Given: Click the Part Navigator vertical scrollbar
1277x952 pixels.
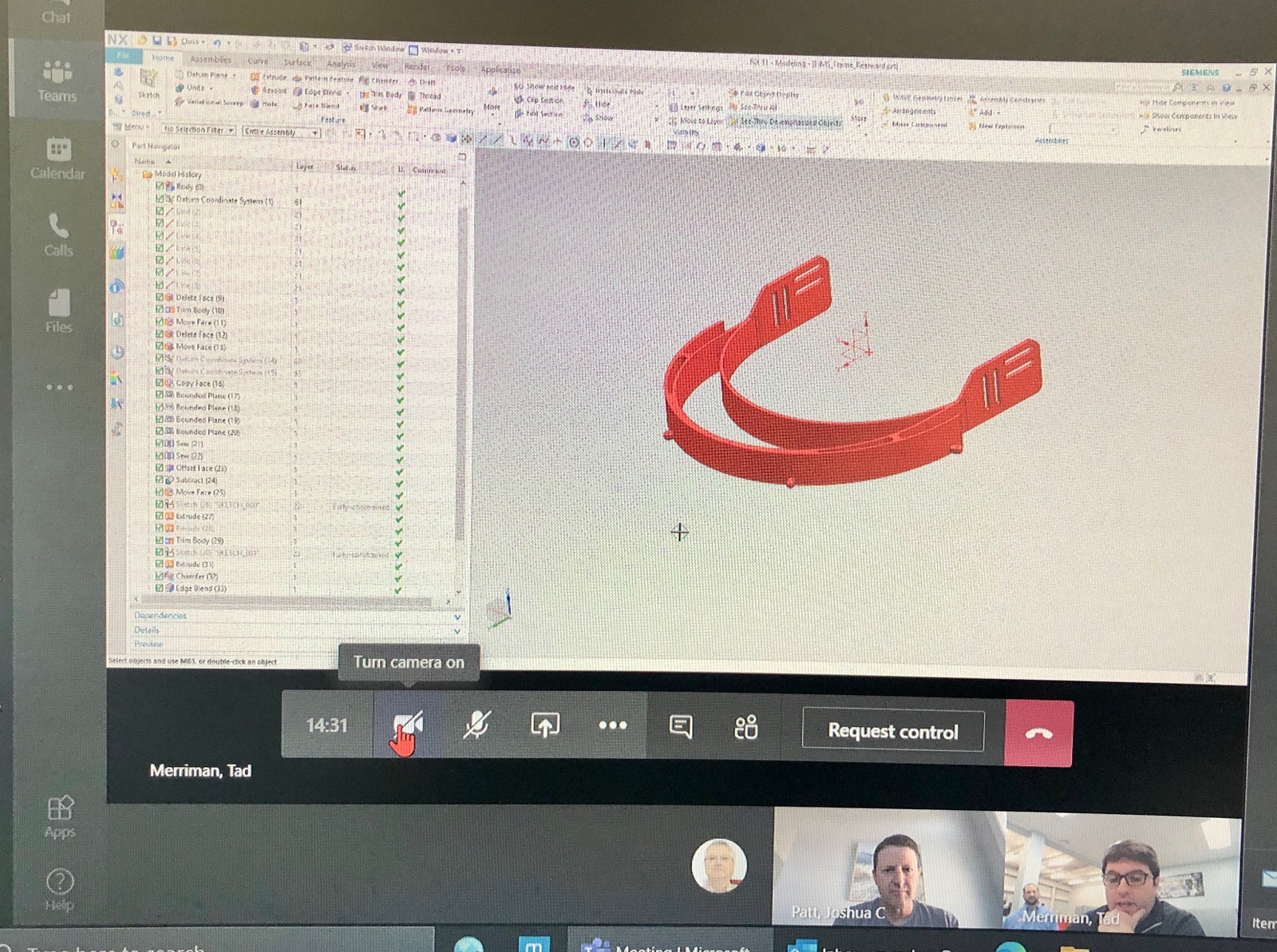Looking at the screenshot, I should pyautogui.click(x=461, y=375).
